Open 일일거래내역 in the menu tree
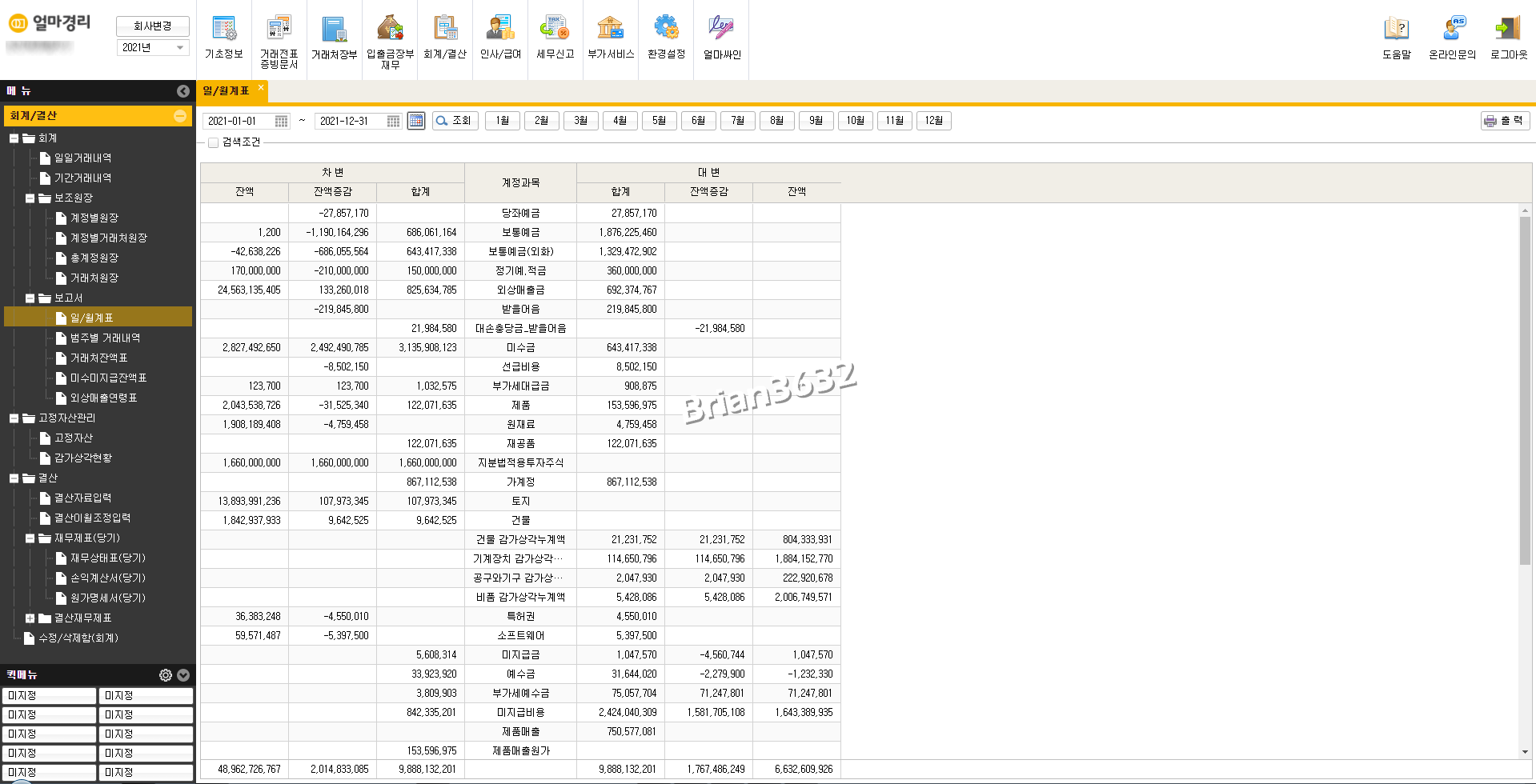The image size is (1536, 784). pos(82,158)
